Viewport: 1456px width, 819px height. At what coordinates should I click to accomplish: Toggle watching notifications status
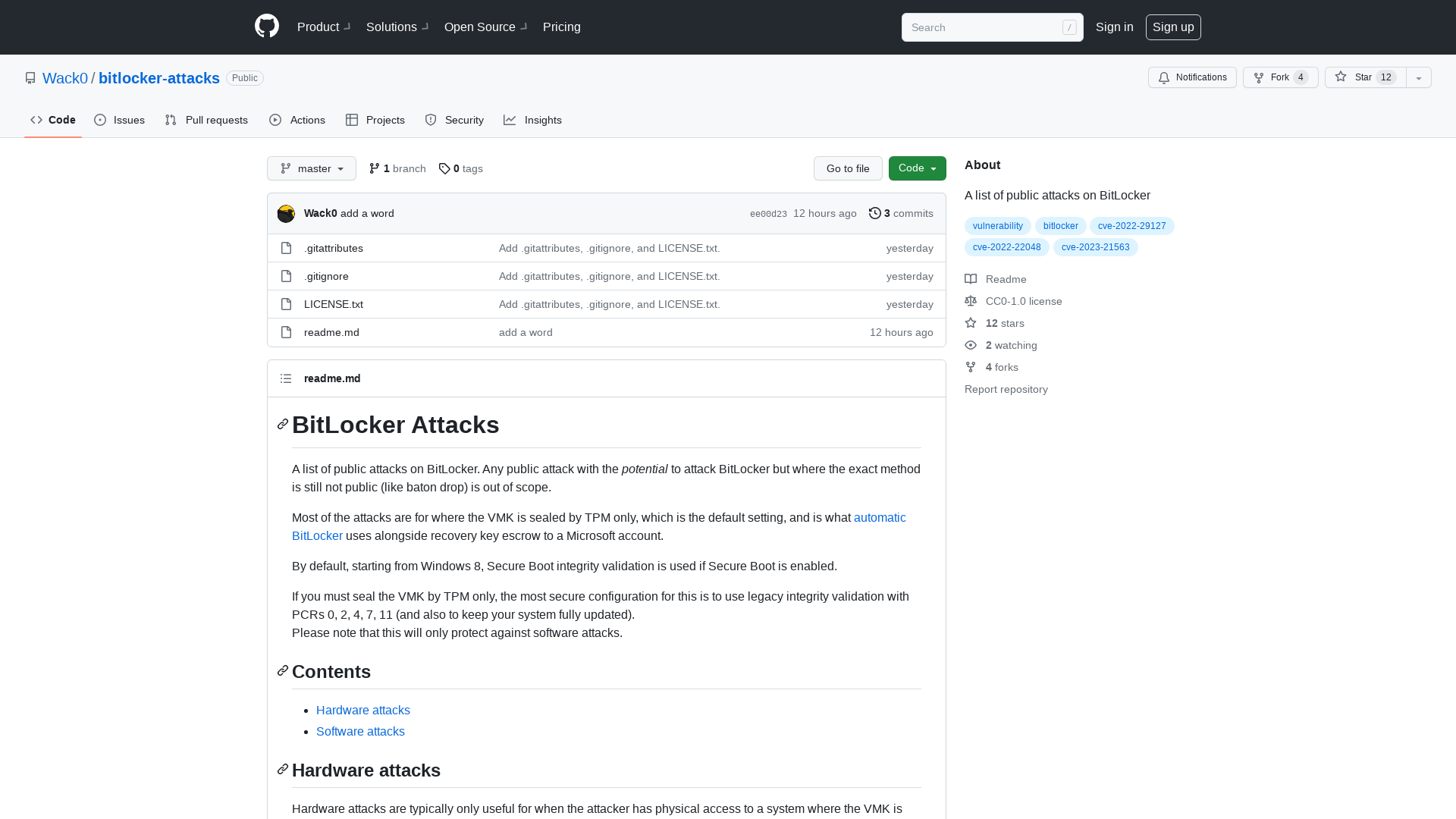coord(1192,77)
